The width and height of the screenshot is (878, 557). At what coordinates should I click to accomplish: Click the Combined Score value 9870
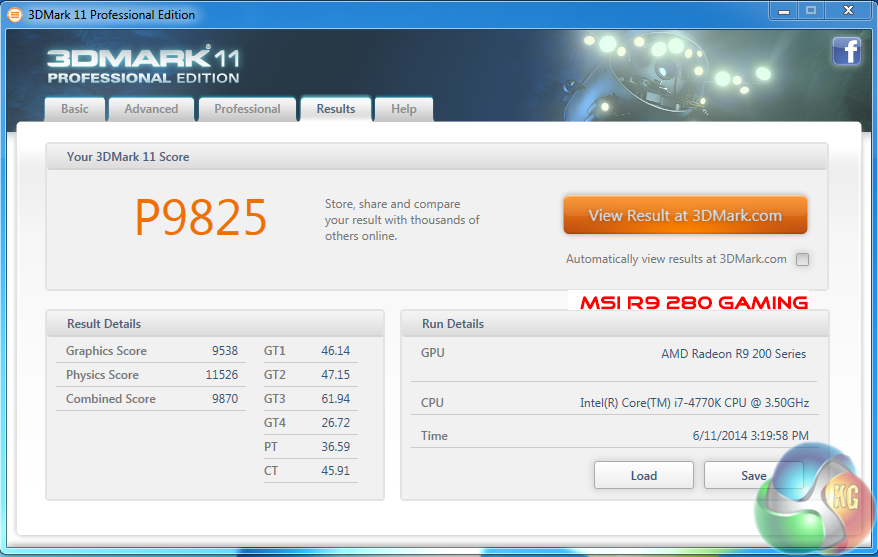pos(225,399)
